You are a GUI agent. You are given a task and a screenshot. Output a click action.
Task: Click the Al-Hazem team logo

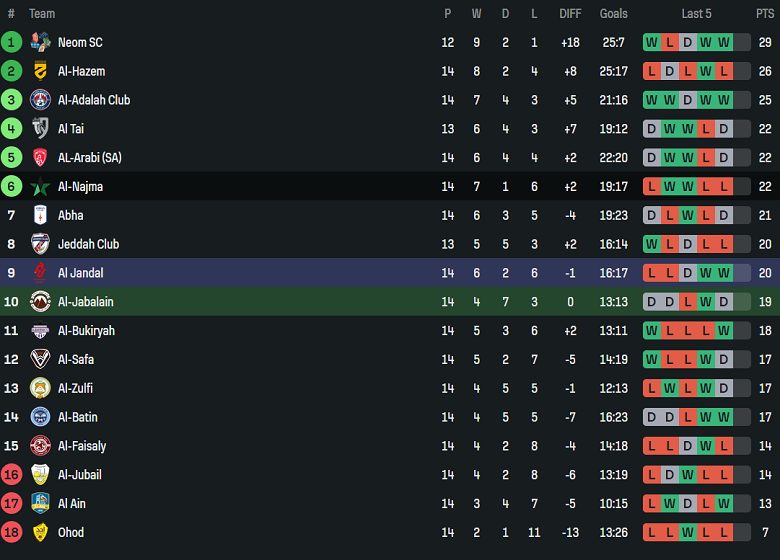[x=40, y=71]
